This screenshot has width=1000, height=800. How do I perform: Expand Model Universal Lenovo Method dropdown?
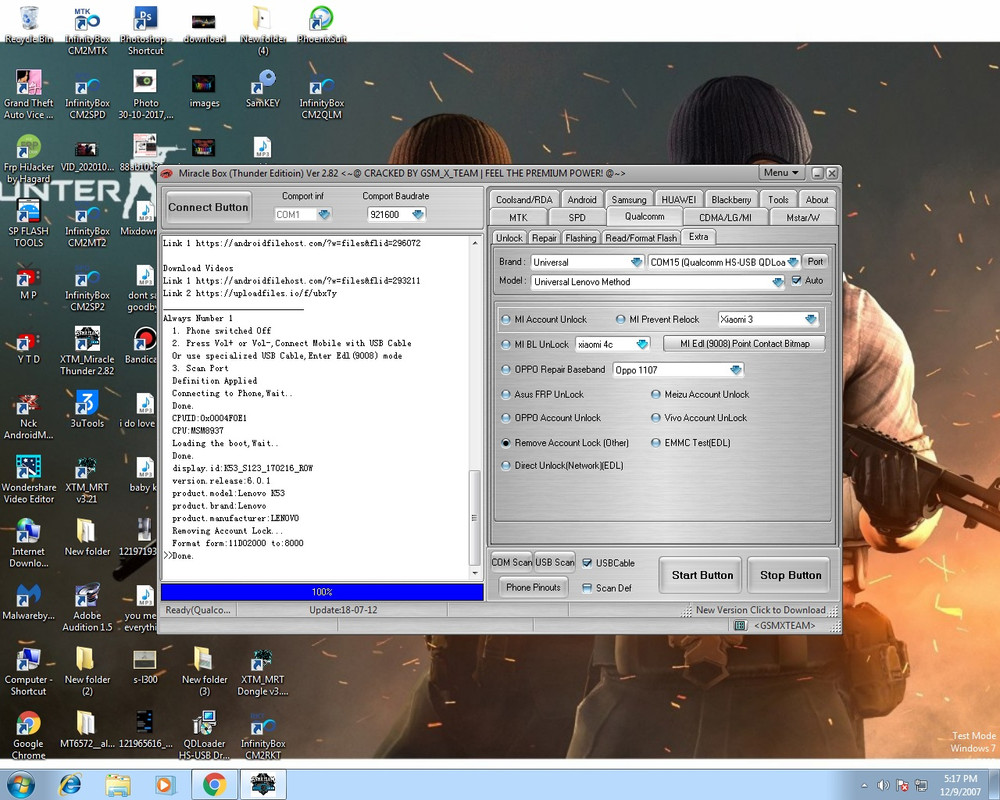pos(777,282)
